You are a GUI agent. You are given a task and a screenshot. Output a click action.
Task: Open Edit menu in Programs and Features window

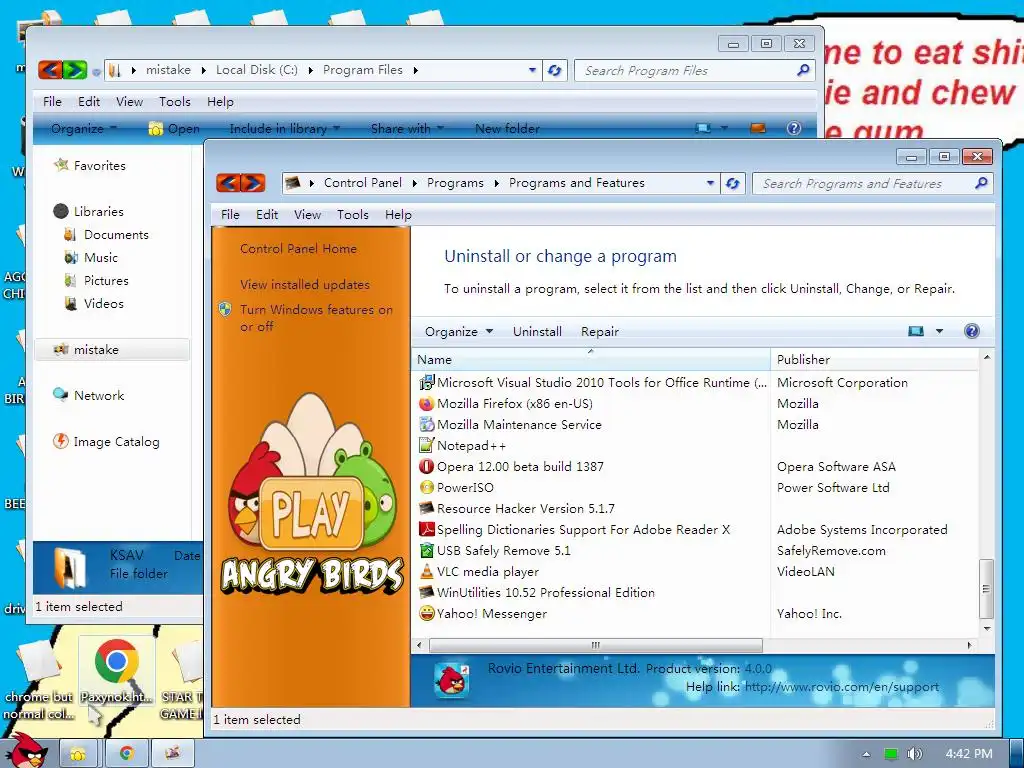point(266,215)
